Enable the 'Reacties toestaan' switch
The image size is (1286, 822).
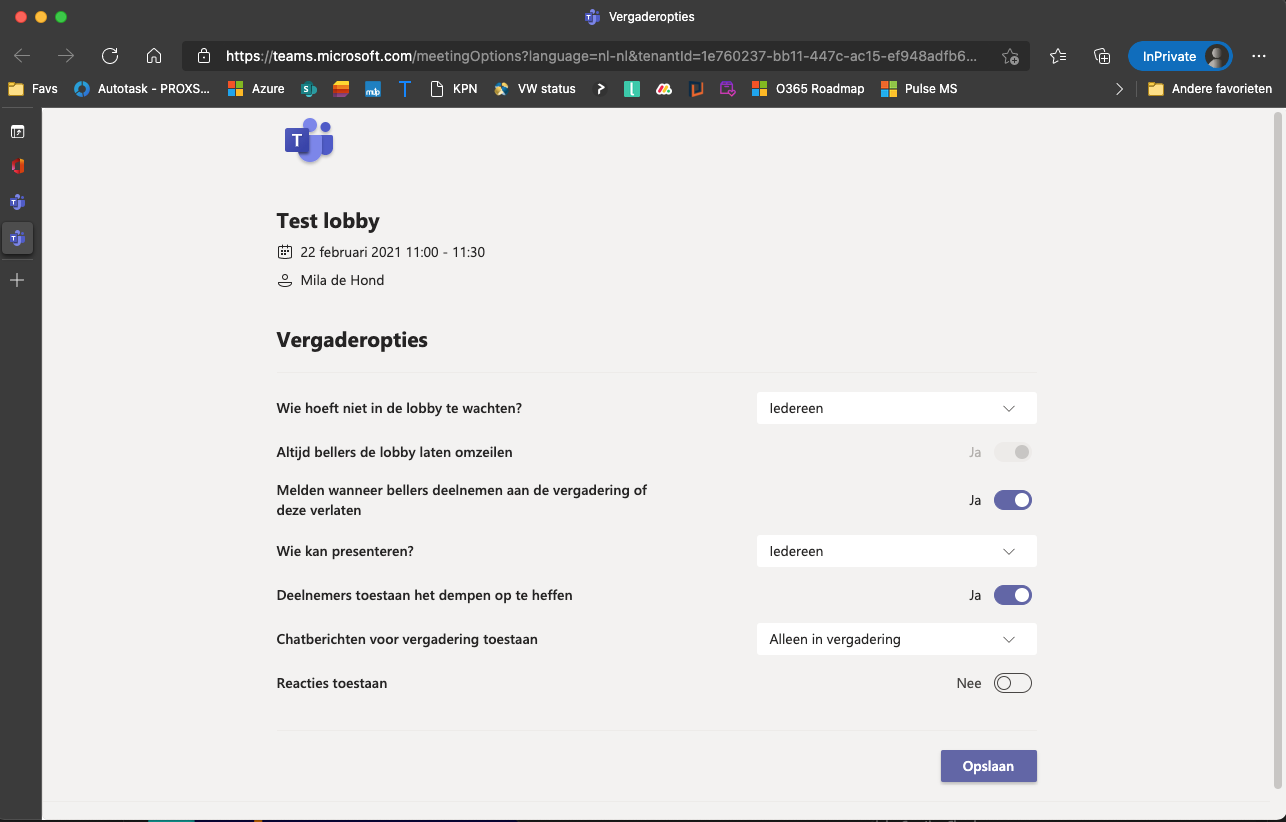pyautogui.click(x=1012, y=683)
